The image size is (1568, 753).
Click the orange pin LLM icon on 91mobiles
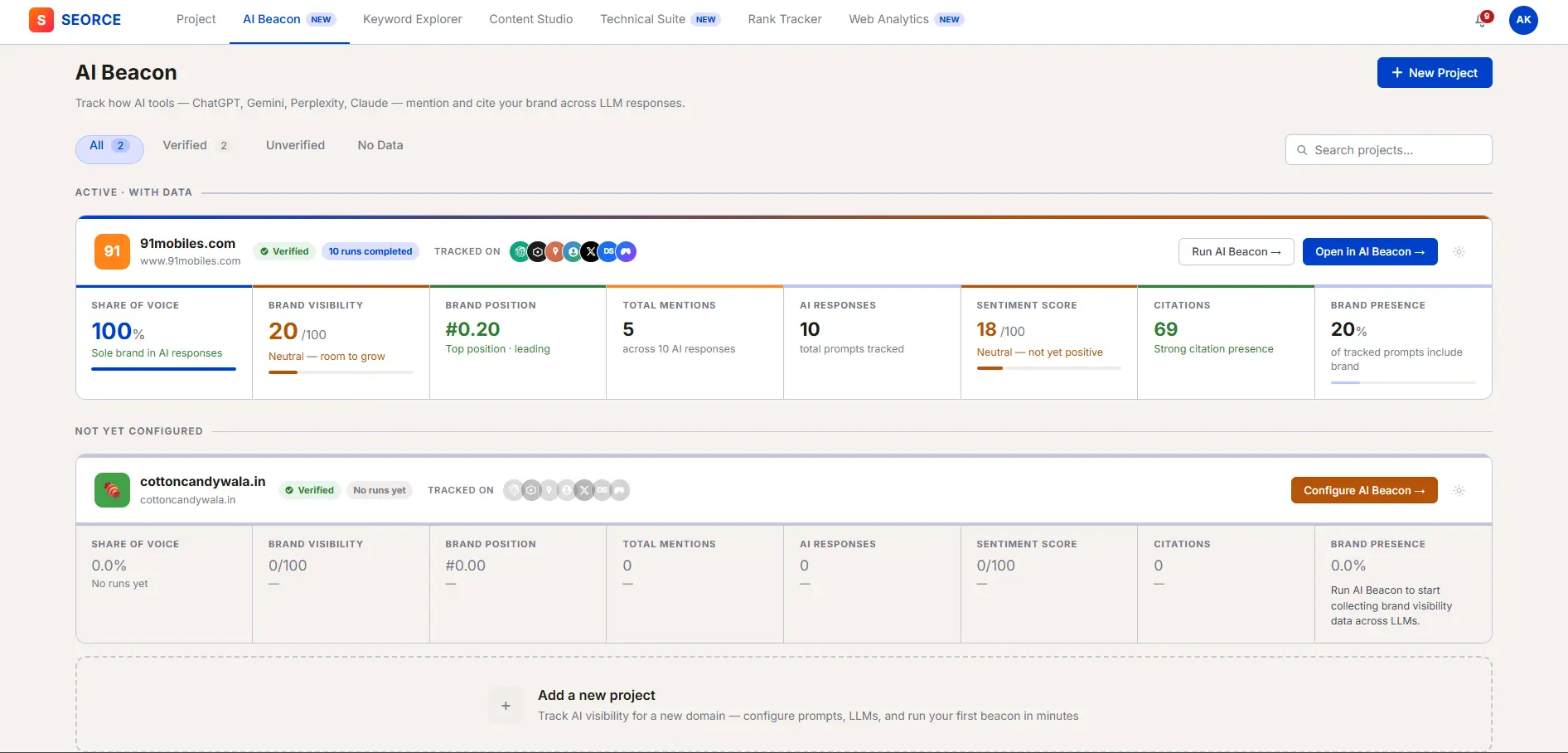[x=555, y=251]
